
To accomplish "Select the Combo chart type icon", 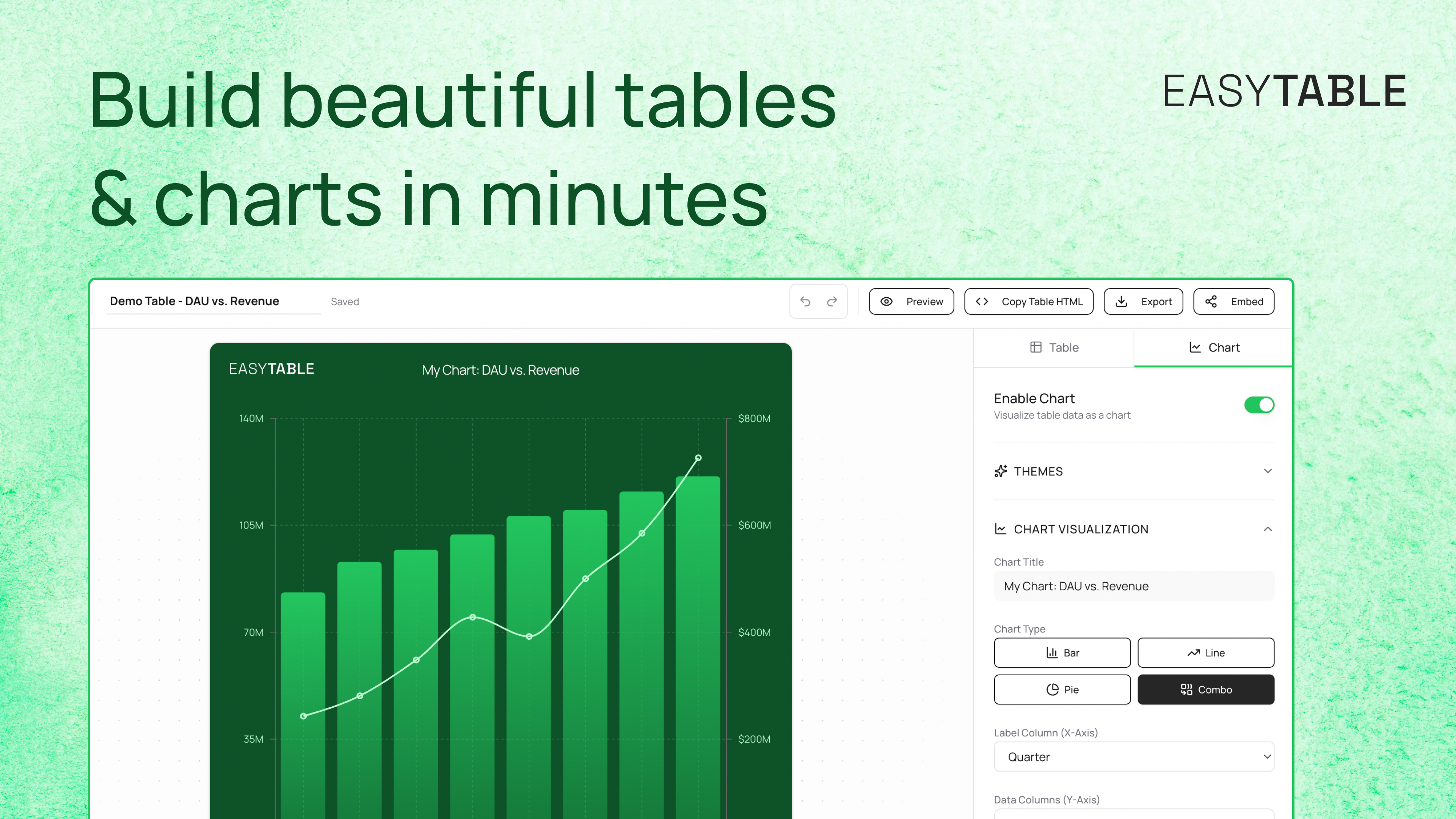I will [1186, 690].
